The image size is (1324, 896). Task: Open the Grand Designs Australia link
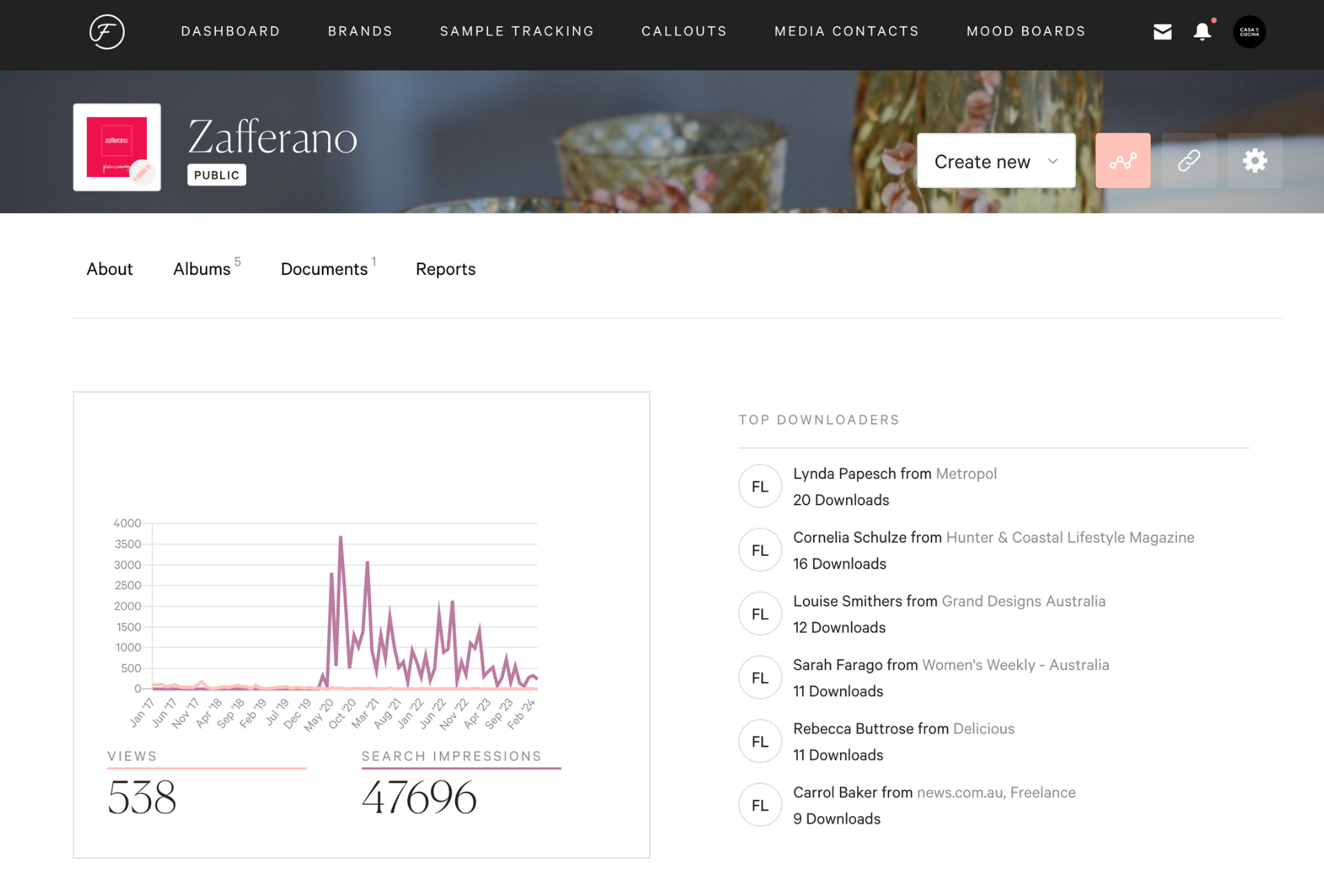coord(1023,601)
